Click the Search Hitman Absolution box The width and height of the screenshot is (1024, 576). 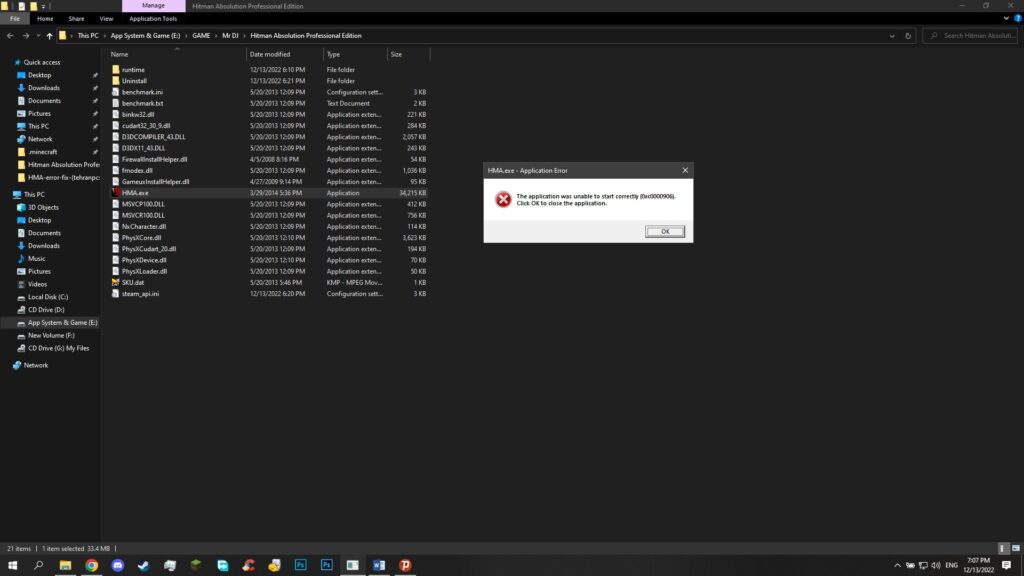[x=975, y=36]
